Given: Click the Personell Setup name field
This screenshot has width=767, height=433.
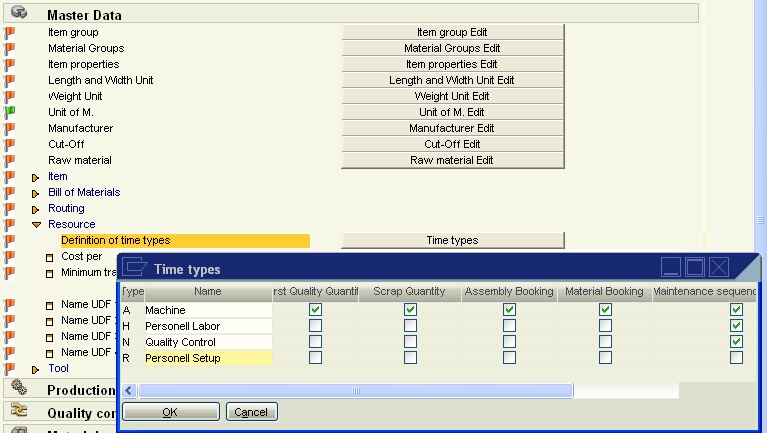Looking at the screenshot, I should tap(208, 358).
